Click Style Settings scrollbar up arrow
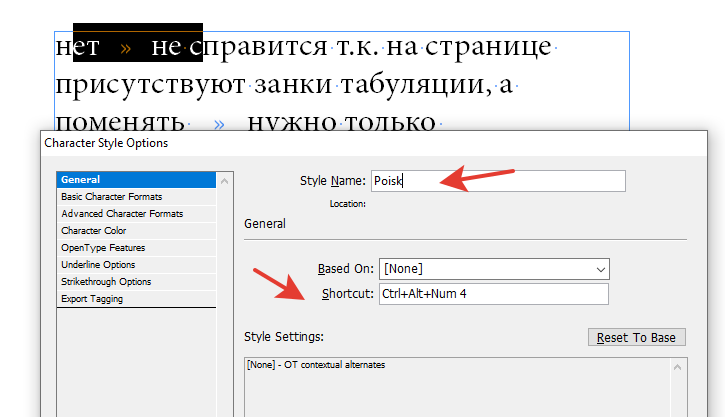Image resolution: width=725 pixels, height=417 pixels. coord(677,368)
